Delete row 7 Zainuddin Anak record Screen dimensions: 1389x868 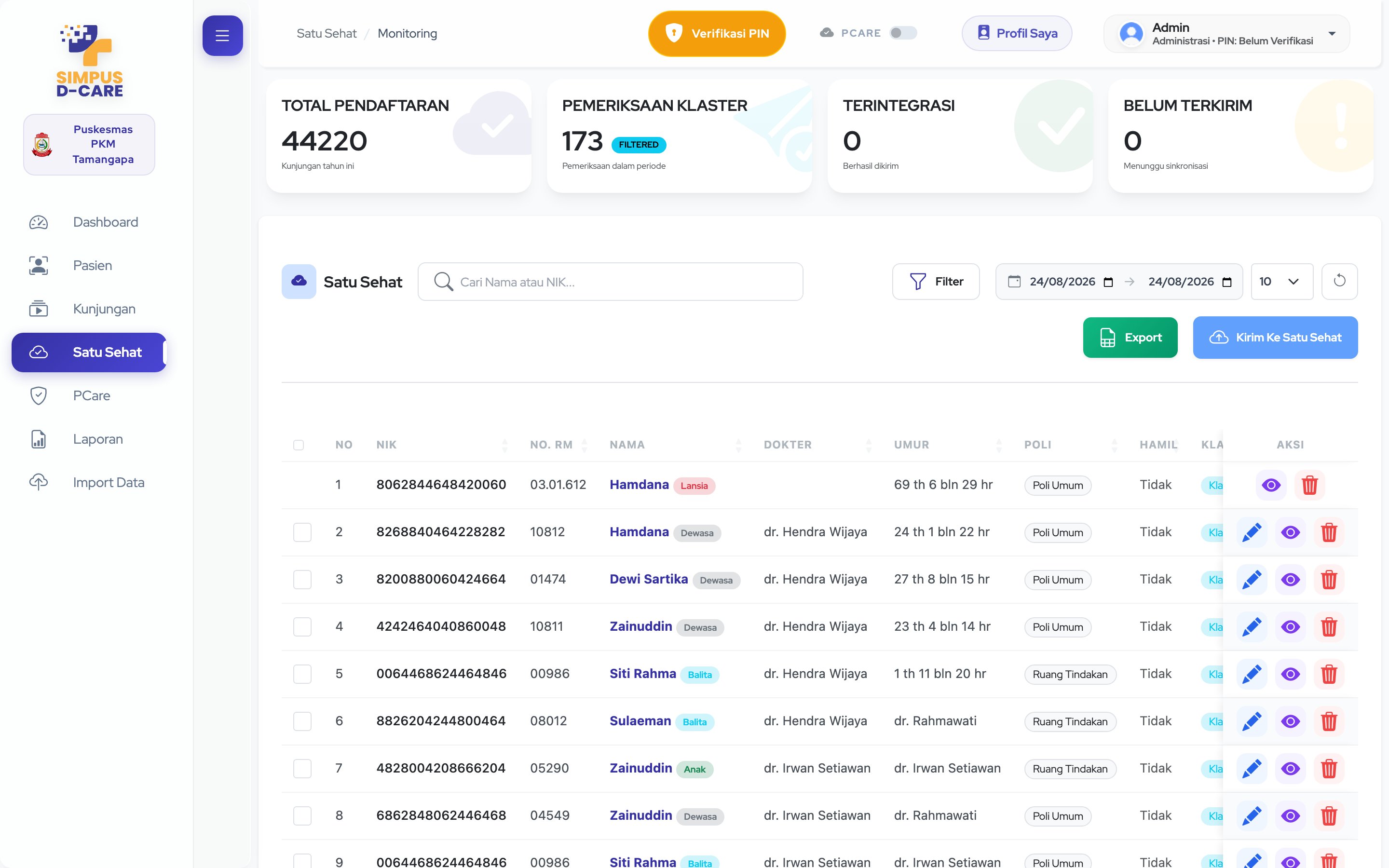(1329, 769)
